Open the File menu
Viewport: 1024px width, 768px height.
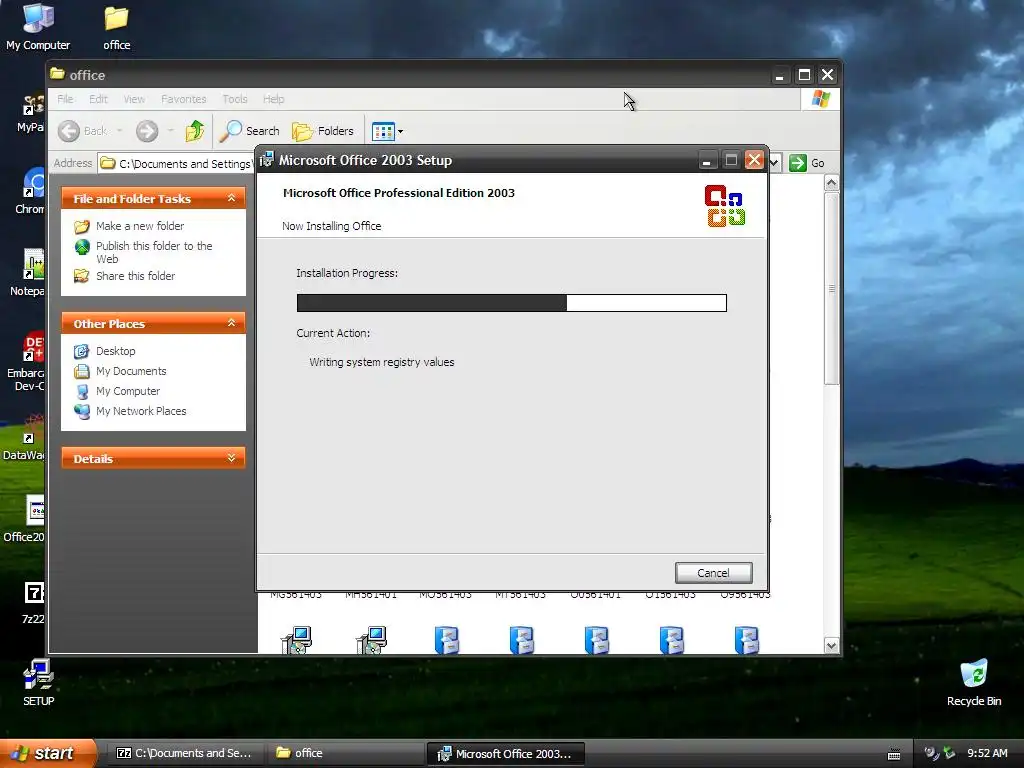[65, 99]
